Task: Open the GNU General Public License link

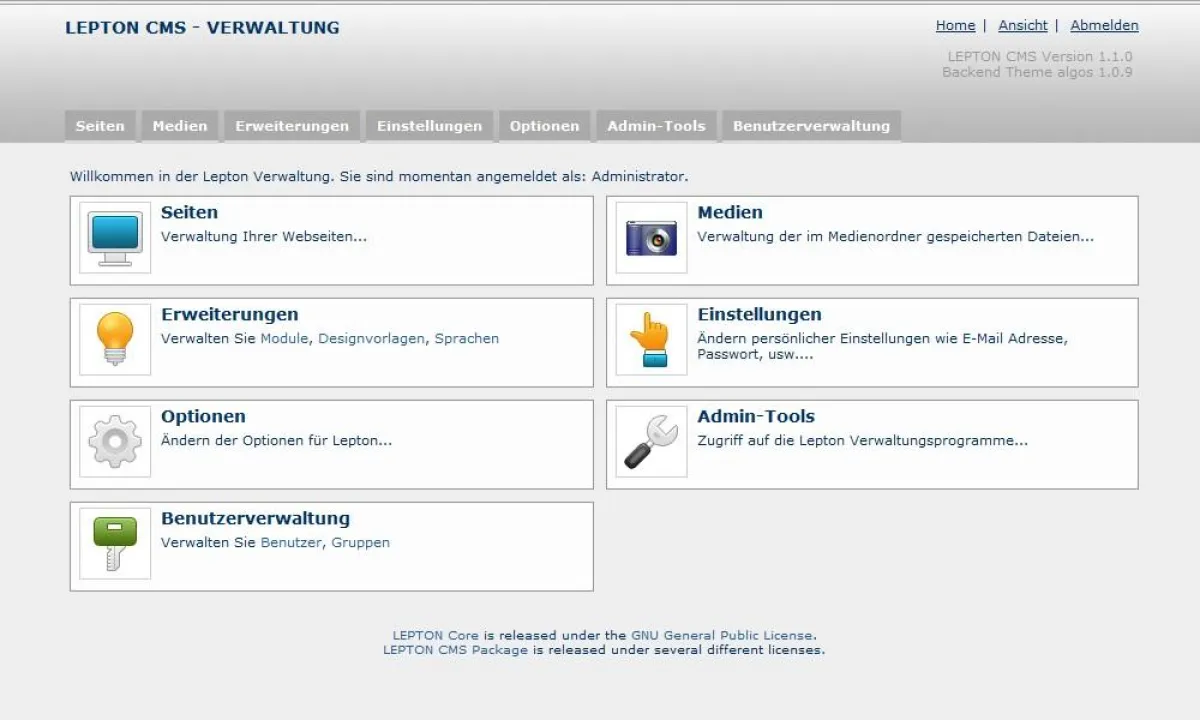Action: (x=721, y=635)
